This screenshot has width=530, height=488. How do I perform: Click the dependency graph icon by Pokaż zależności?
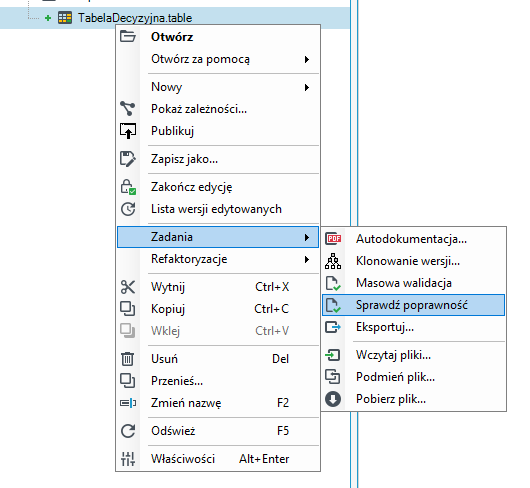127,109
